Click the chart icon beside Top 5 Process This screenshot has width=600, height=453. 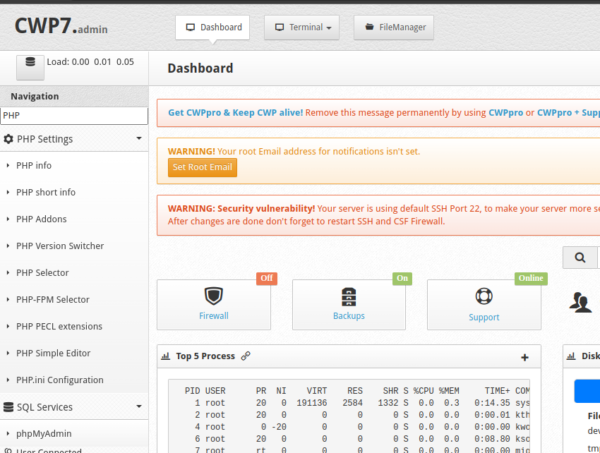pos(165,356)
